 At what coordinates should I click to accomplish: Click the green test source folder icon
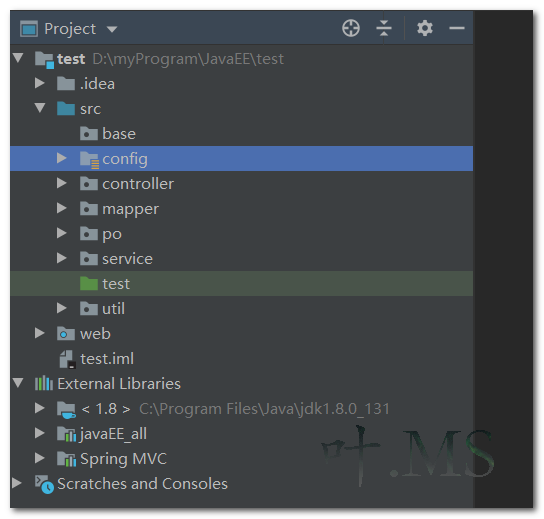[x=89, y=283]
